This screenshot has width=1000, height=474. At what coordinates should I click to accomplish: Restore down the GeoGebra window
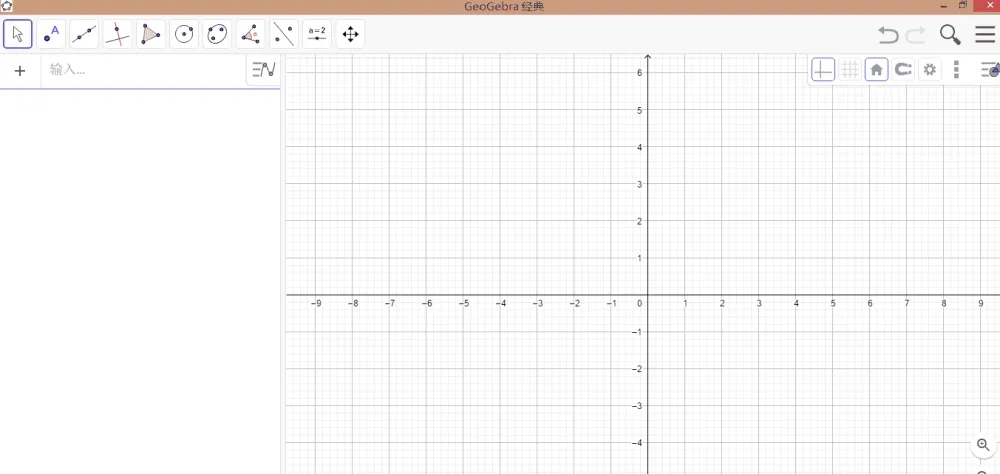point(963,5)
